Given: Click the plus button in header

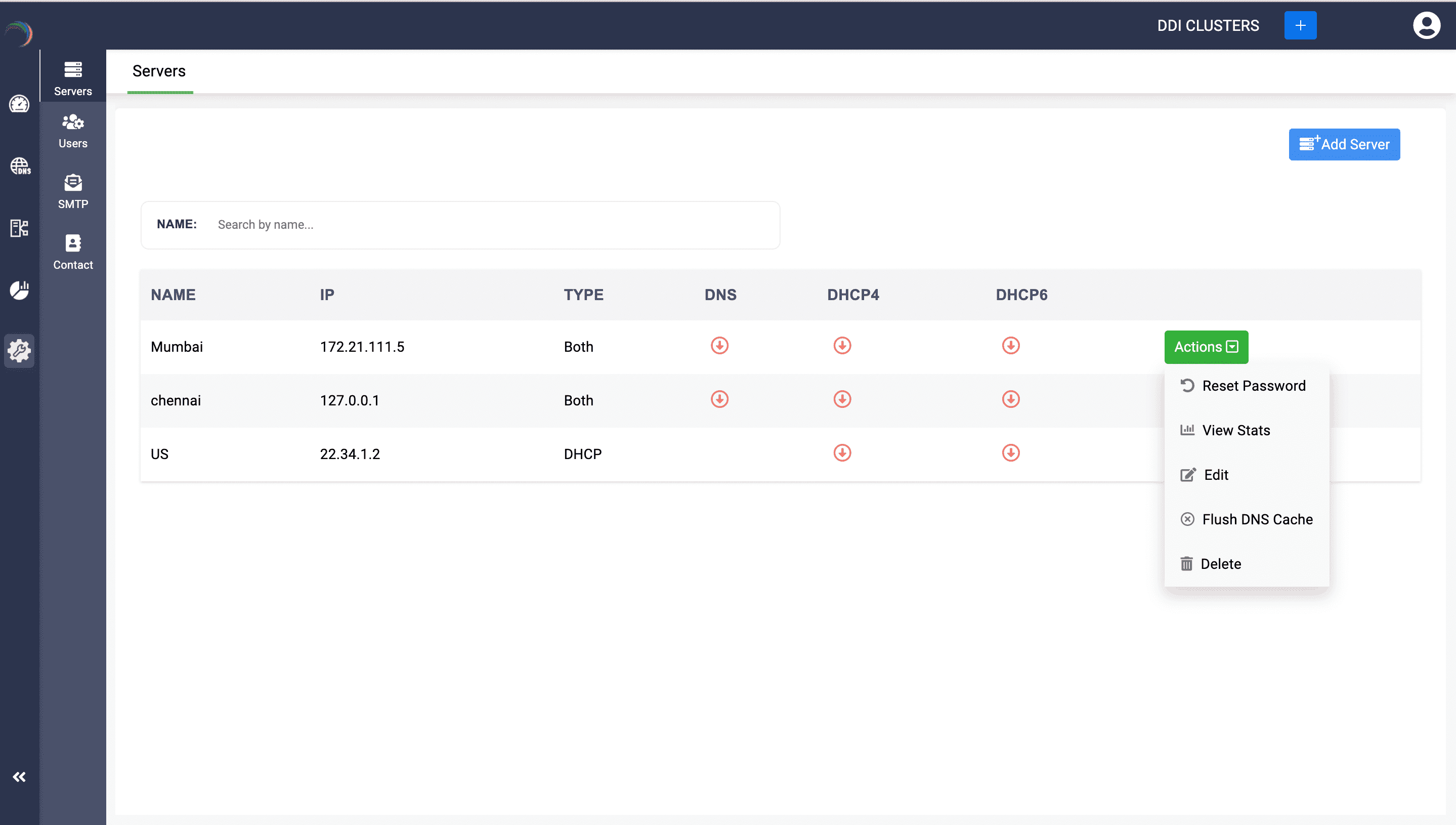Looking at the screenshot, I should [x=1300, y=25].
